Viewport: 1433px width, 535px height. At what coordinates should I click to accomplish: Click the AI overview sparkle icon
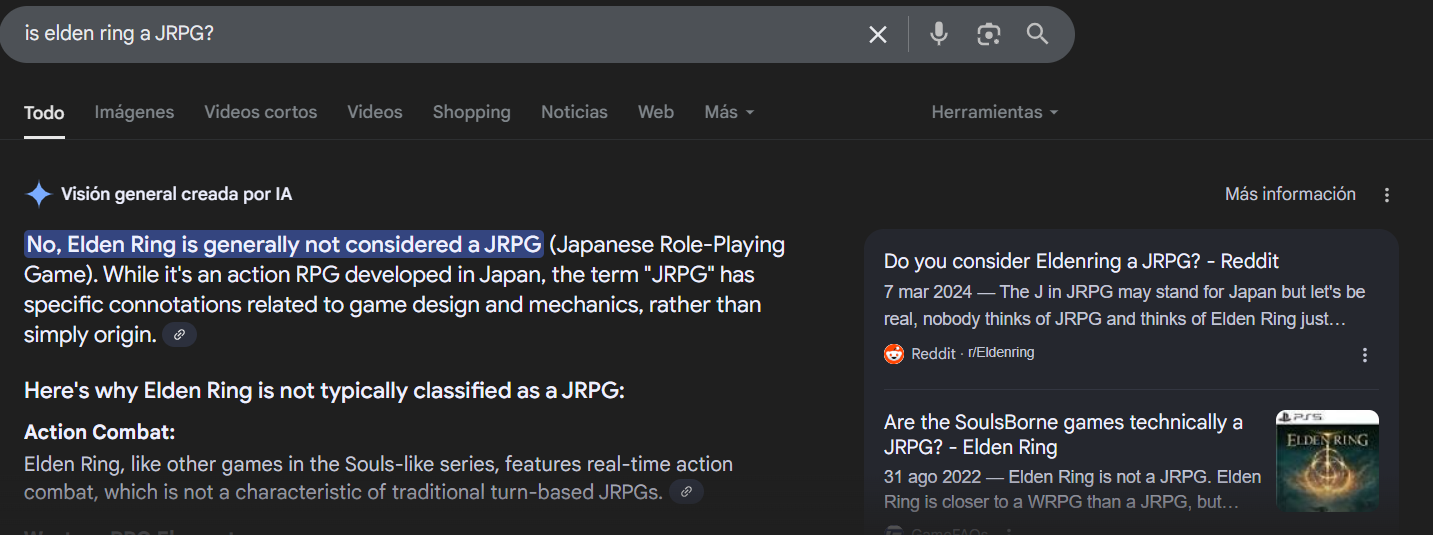[38, 194]
